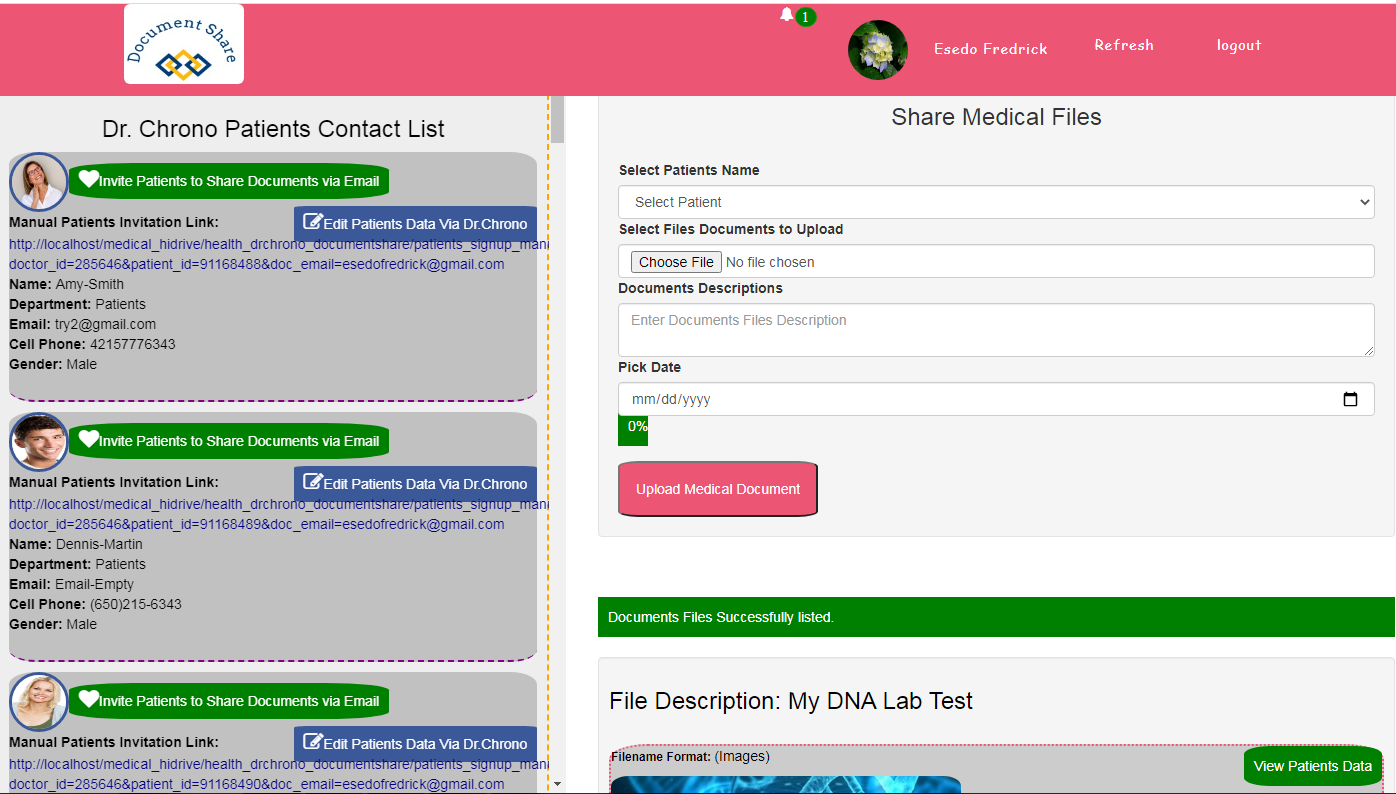Click the Dr. Chrono Patients Contact List heading
1396x794 pixels.
tap(273, 129)
